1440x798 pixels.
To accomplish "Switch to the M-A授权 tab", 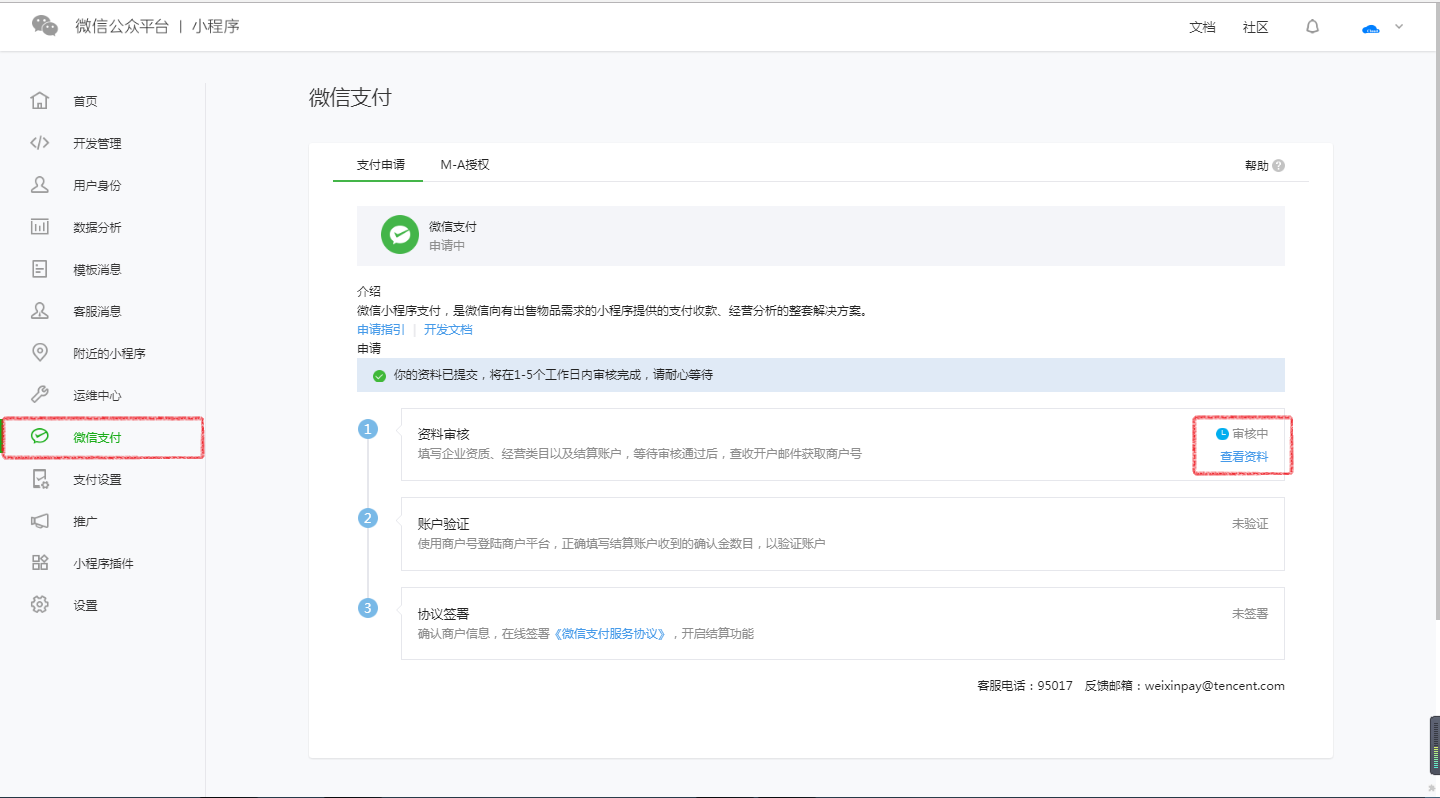I will click(465, 164).
